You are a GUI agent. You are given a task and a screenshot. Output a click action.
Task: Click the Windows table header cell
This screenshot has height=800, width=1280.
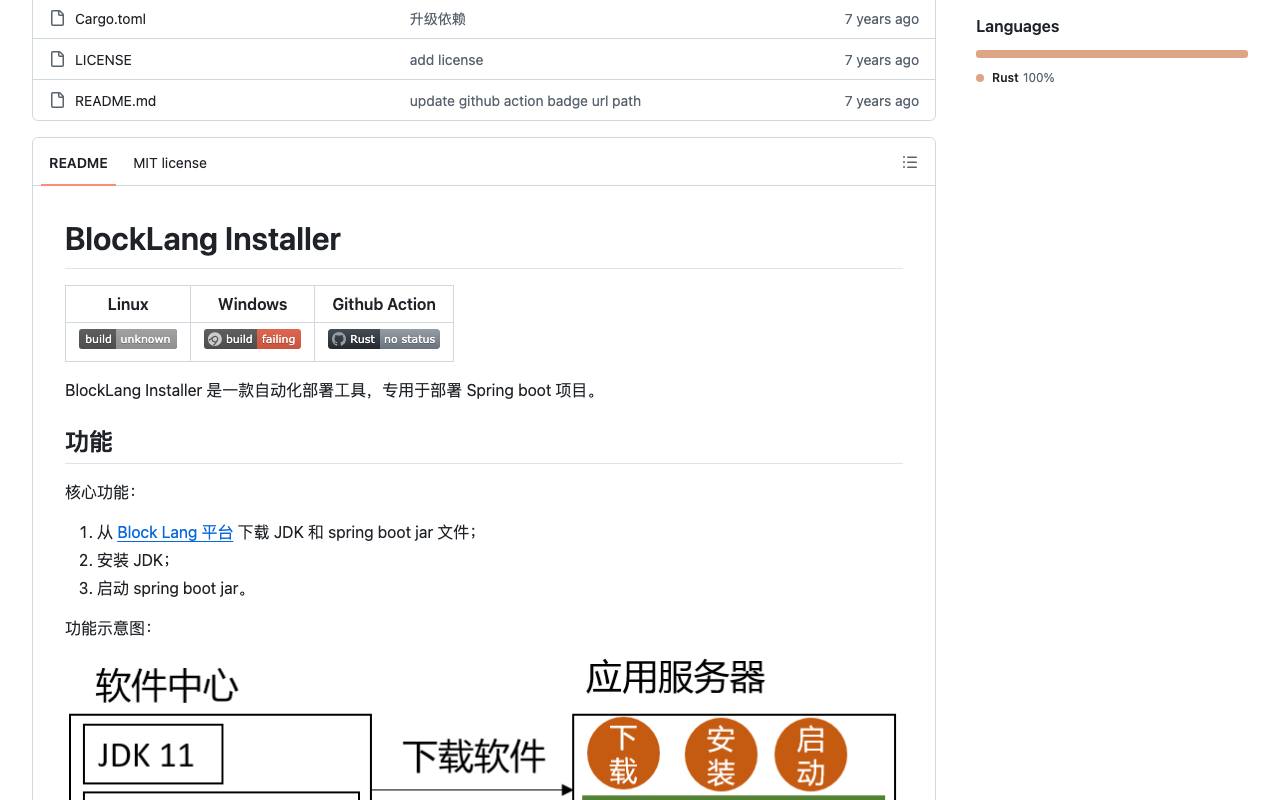[253, 304]
